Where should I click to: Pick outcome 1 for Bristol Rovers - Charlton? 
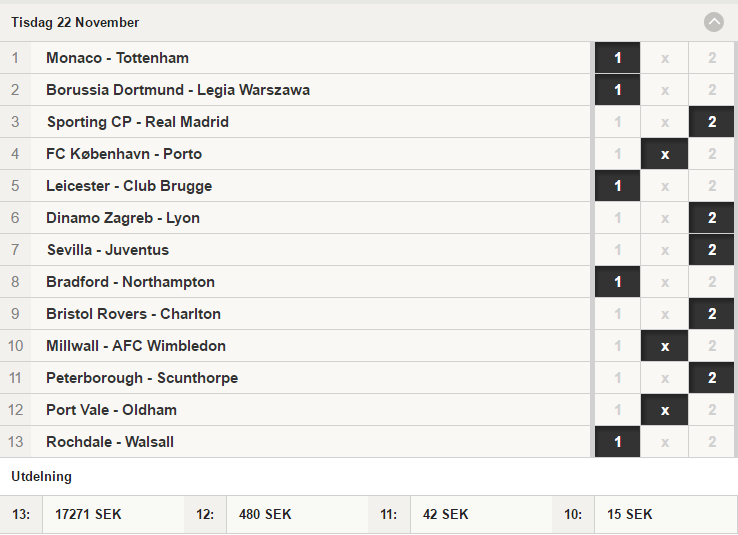[x=617, y=314]
